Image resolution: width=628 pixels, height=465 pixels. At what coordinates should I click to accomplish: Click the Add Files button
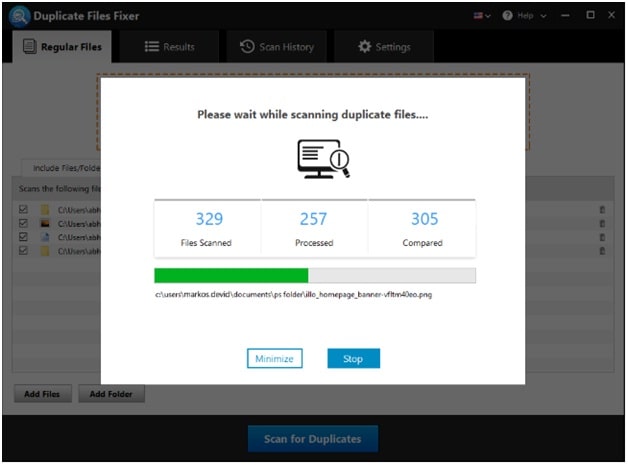42,394
